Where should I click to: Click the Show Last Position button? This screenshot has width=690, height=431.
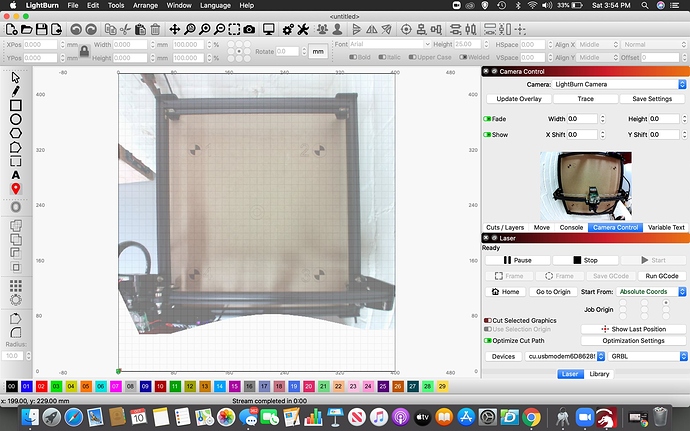tap(633, 329)
